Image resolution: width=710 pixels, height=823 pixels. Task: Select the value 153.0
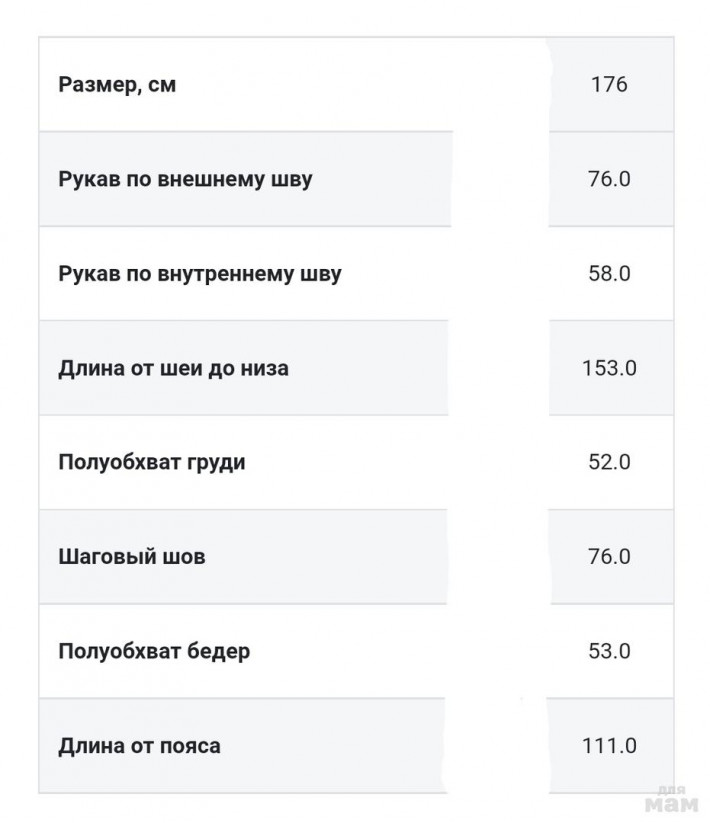609,368
